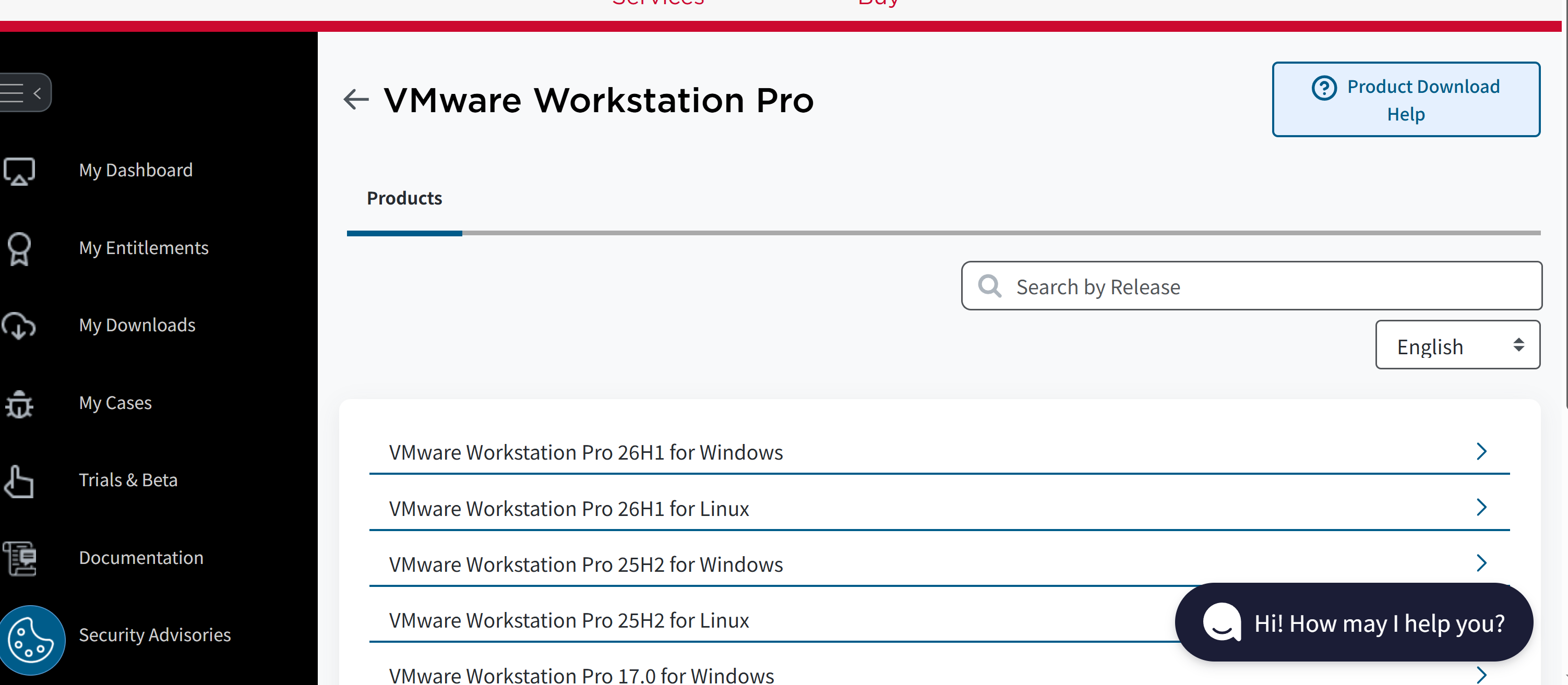The width and height of the screenshot is (1568, 685).
Task: Click the My Dashboard monitor icon
Action: [19, 171]
